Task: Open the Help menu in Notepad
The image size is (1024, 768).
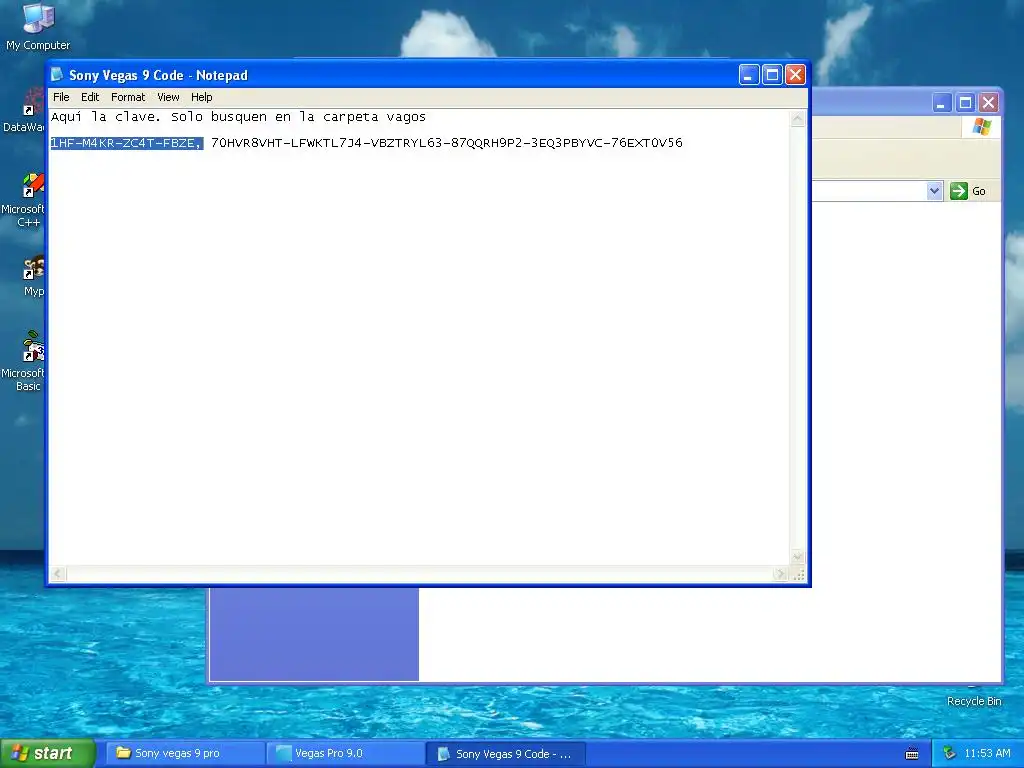Action: click(202, 97)
